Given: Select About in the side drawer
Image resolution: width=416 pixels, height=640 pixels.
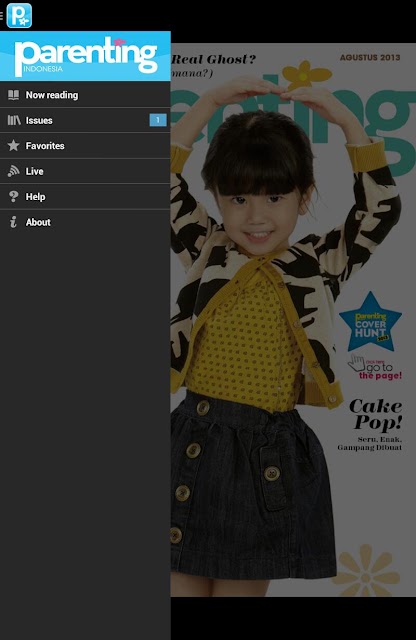Looking at the screenshot, I should point(85,222).
